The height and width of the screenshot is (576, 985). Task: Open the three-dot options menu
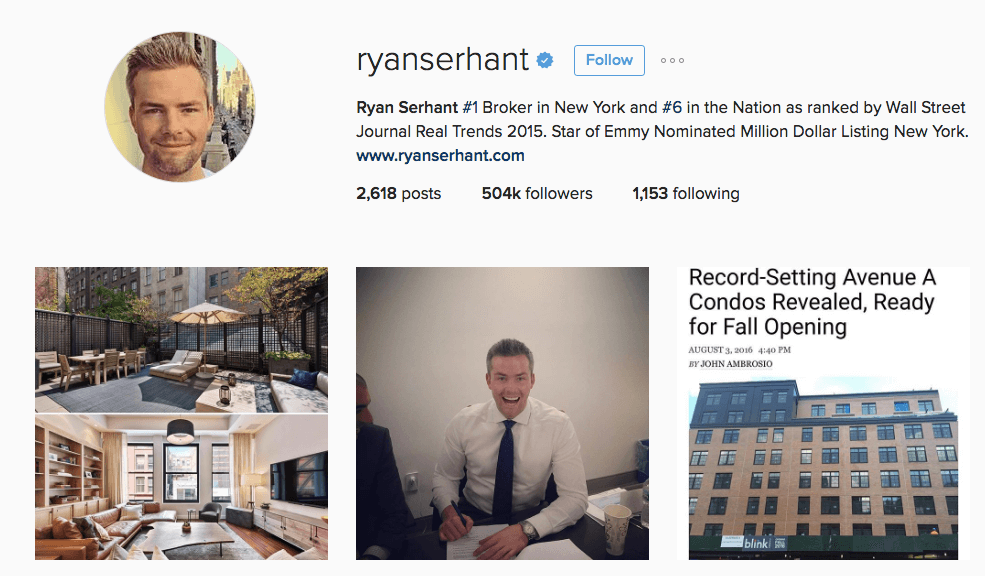click(672, 60)
